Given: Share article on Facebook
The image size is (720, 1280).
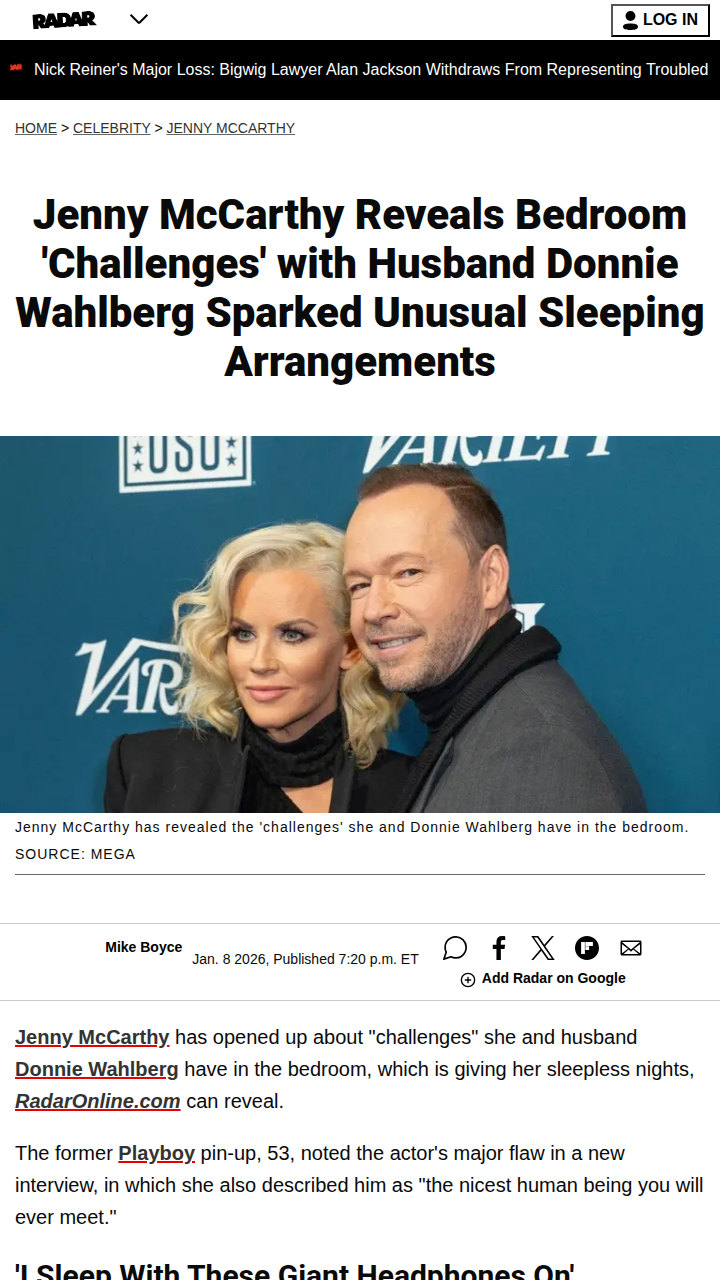Looking at the screenshot, I should point(499,948).
